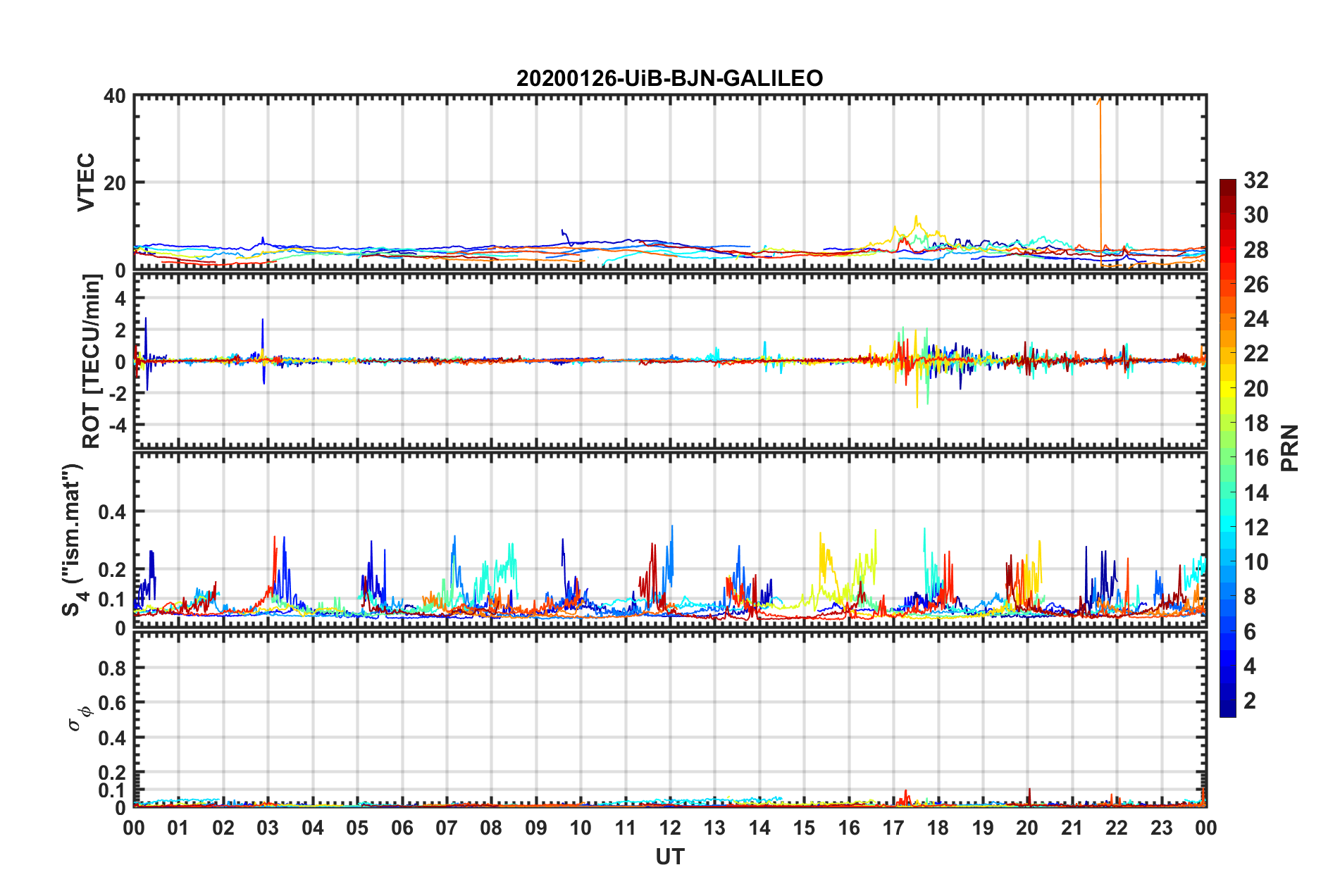Click the ROT [TECU/min] axis label
The height and width of the screenshot is (896, 1340).
coord(92,361)
